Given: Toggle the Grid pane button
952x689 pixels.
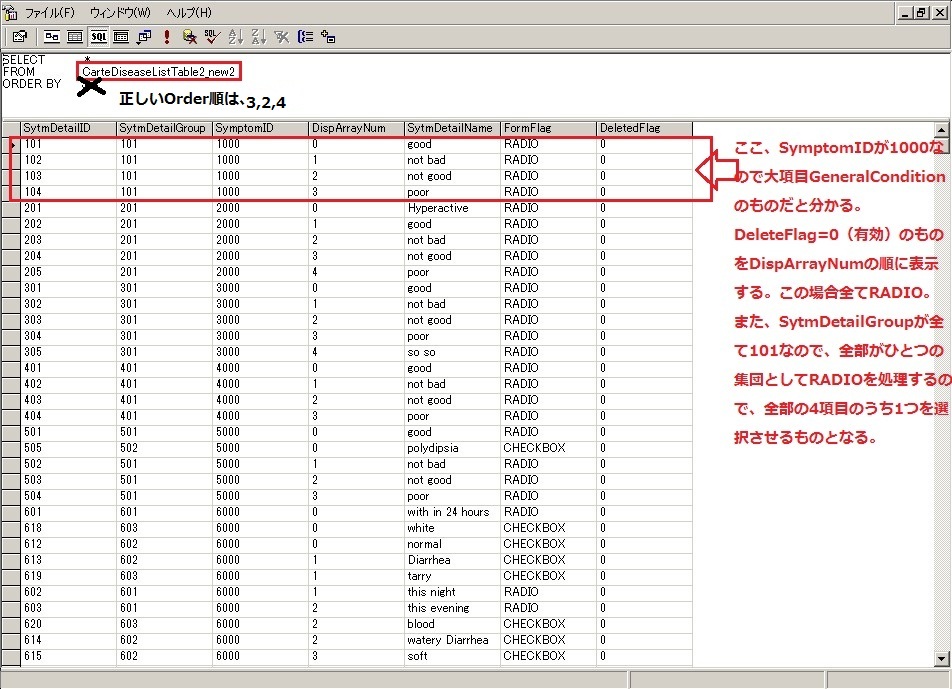Looking at the screenshot, I should tap(75, 37).
